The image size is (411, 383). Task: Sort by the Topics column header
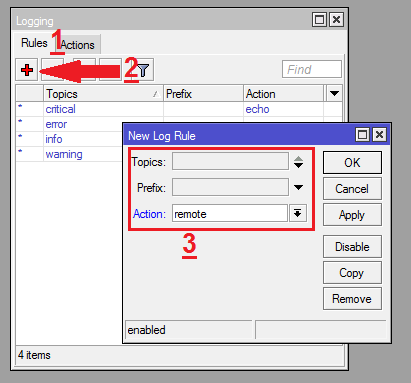tap(103, 94)
